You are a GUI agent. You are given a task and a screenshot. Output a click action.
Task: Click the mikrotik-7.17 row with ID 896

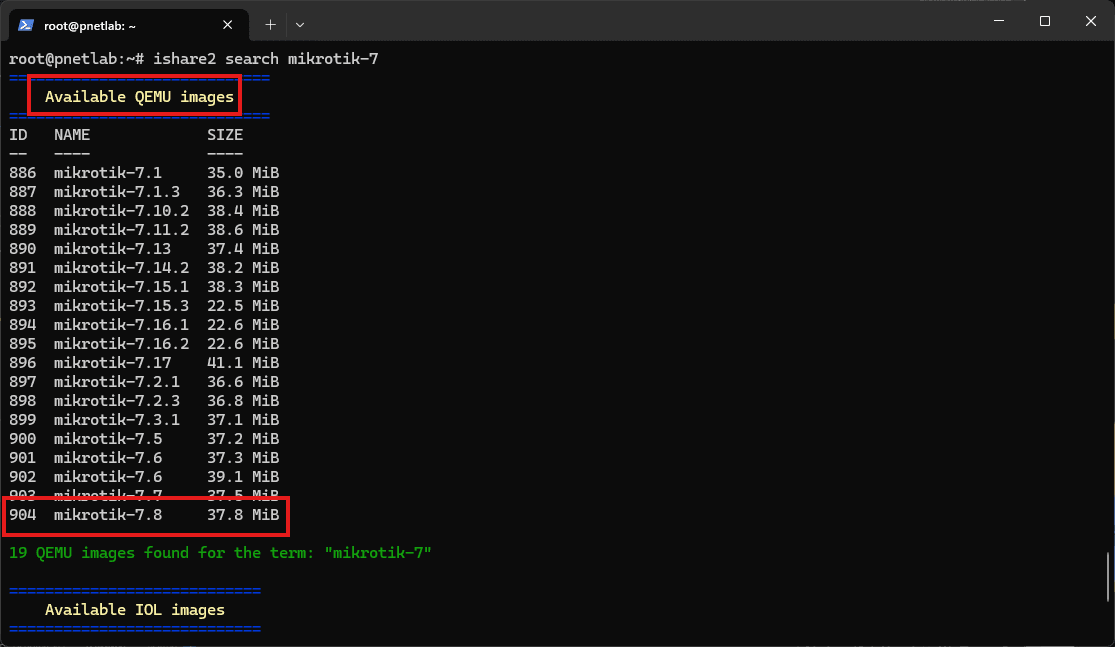coord(144,363)
